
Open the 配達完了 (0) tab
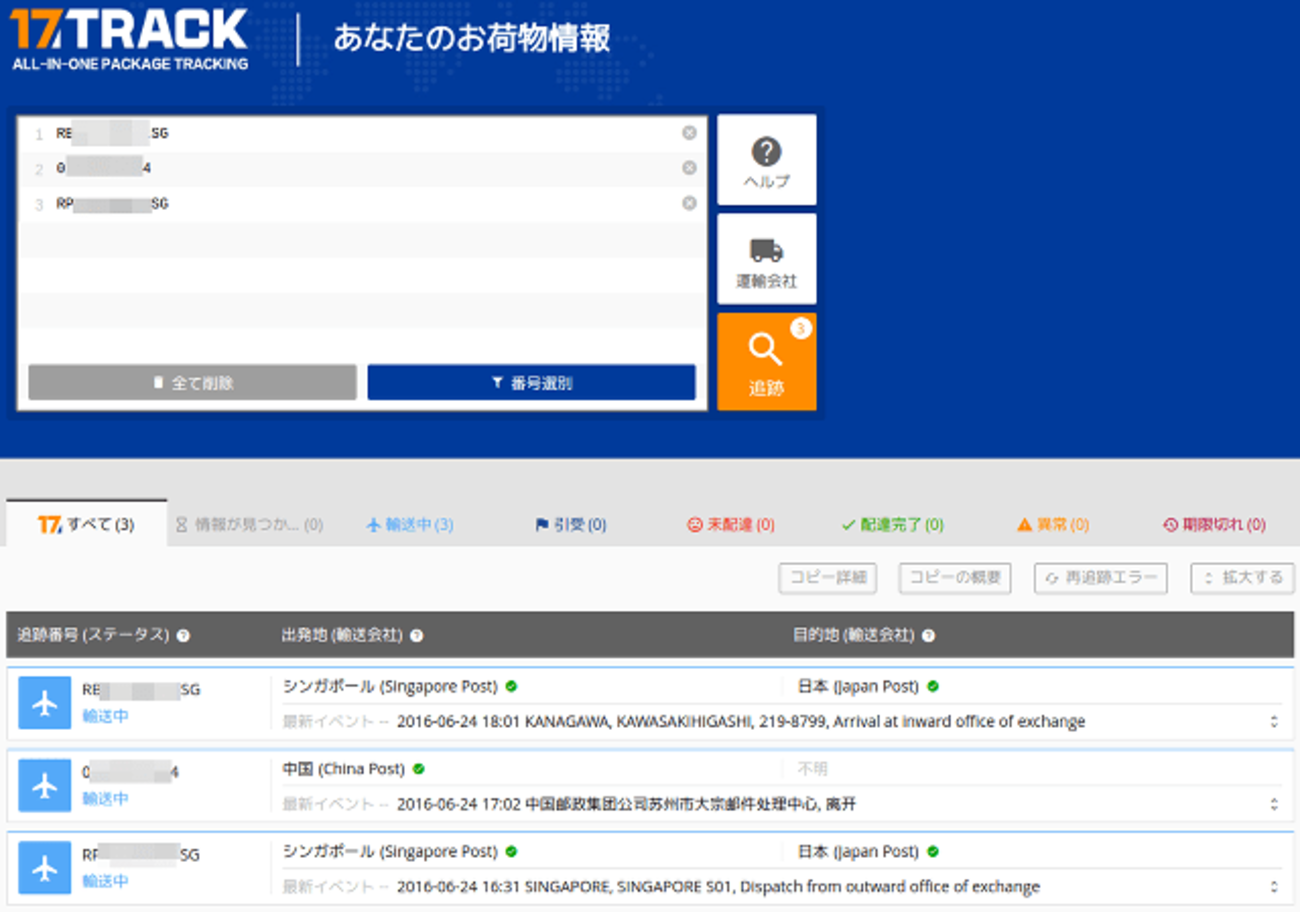pos(892,524)
